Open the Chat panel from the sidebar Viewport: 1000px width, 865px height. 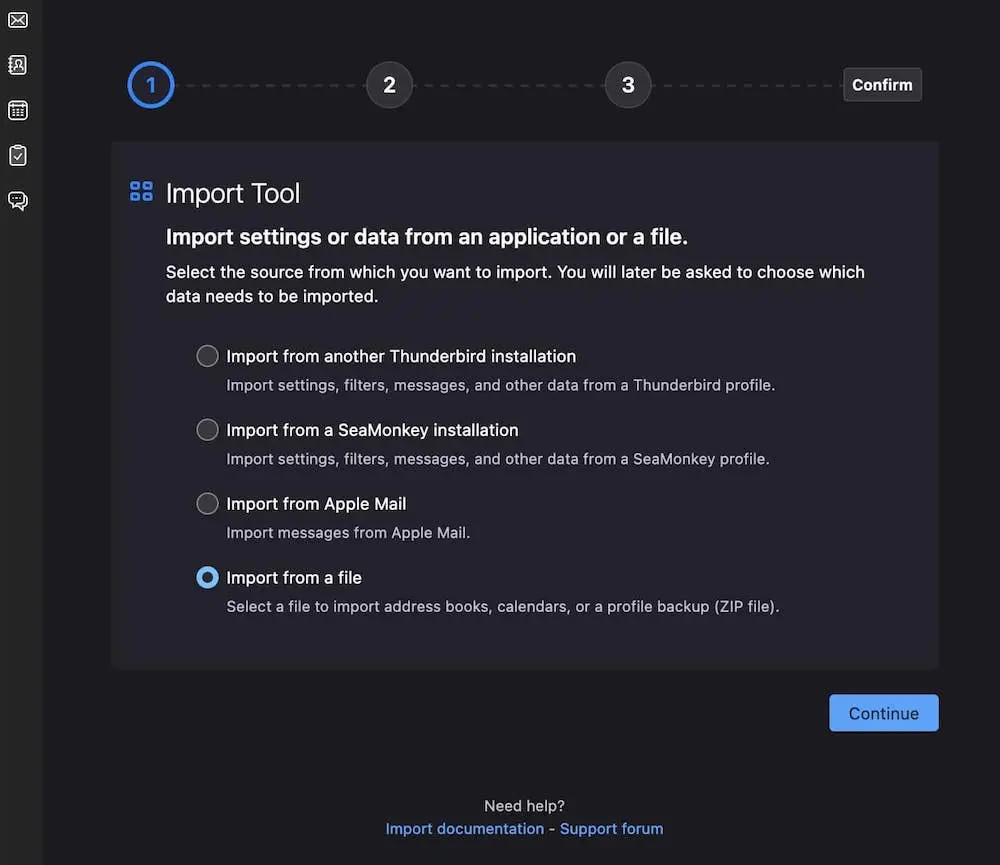17,200
